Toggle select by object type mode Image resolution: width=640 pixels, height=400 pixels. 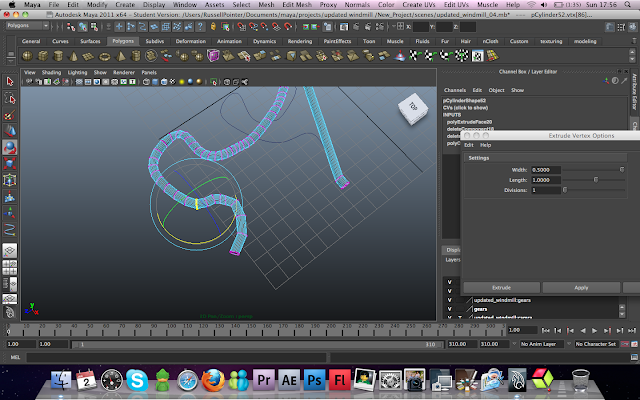83,27
